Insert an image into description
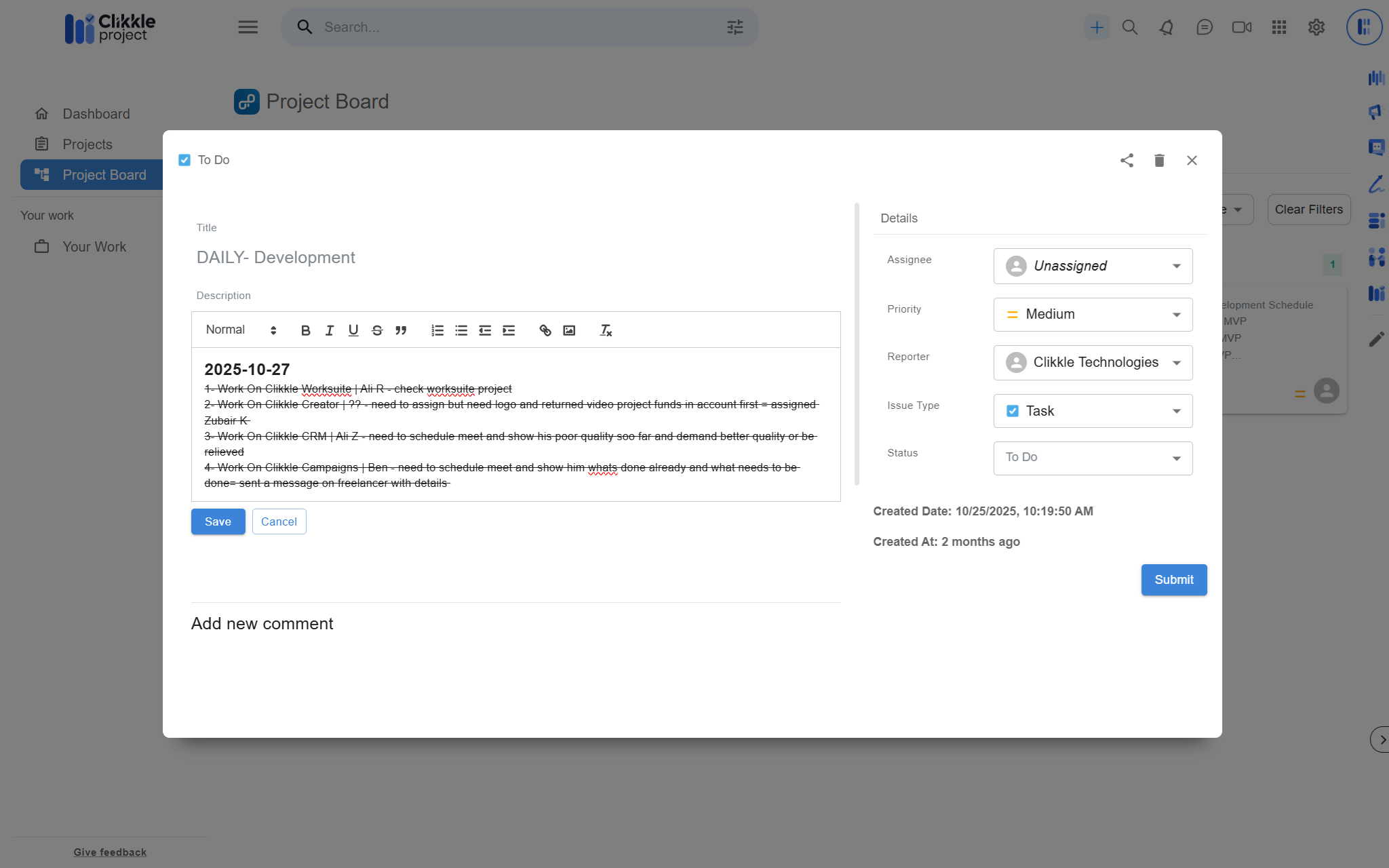Image resolution: width=1389 pixels, height=868 pixels. (569, 330)
